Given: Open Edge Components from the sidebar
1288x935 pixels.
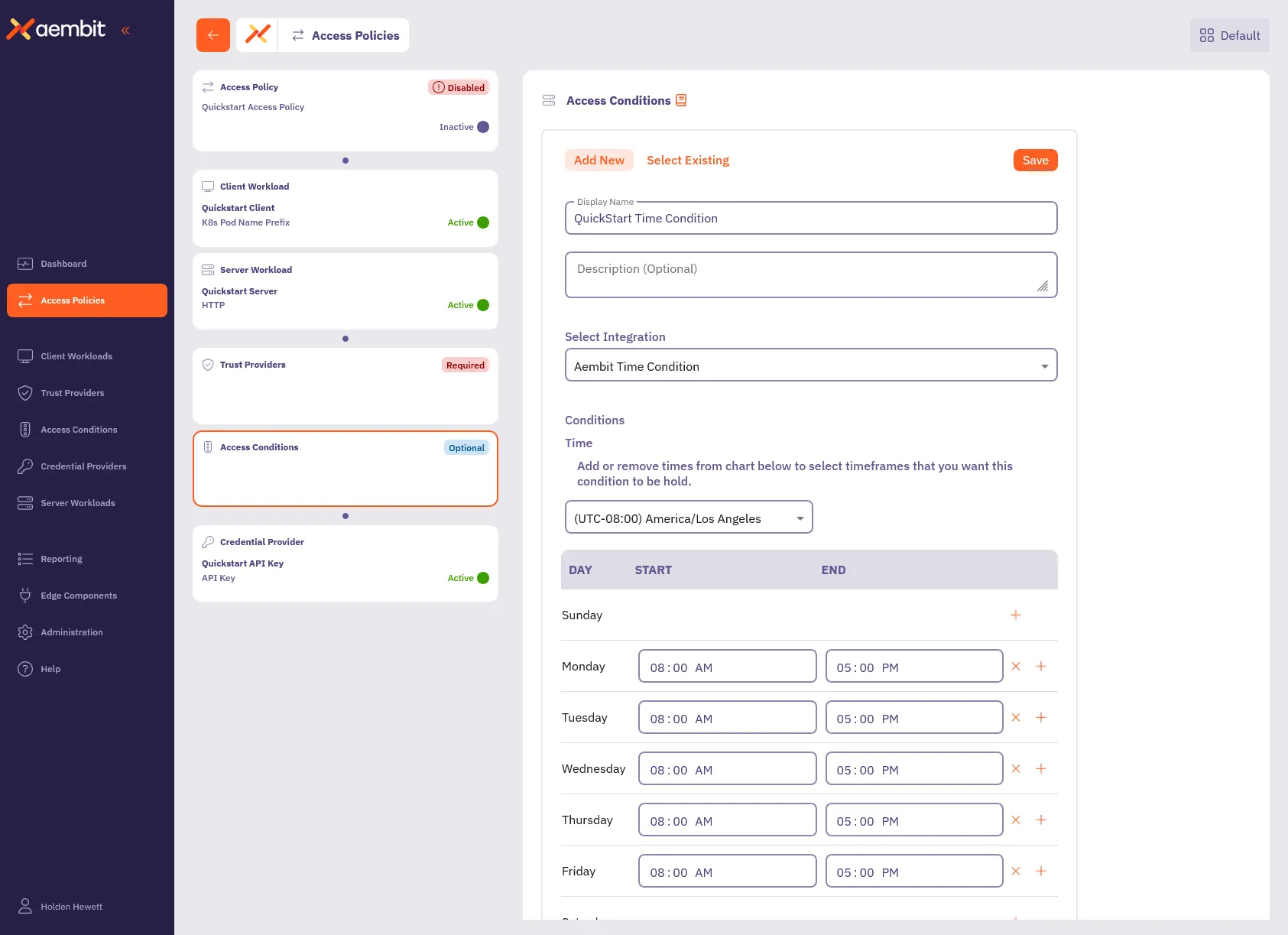Looking at the screenshot, I should click(x=79, y=595).
